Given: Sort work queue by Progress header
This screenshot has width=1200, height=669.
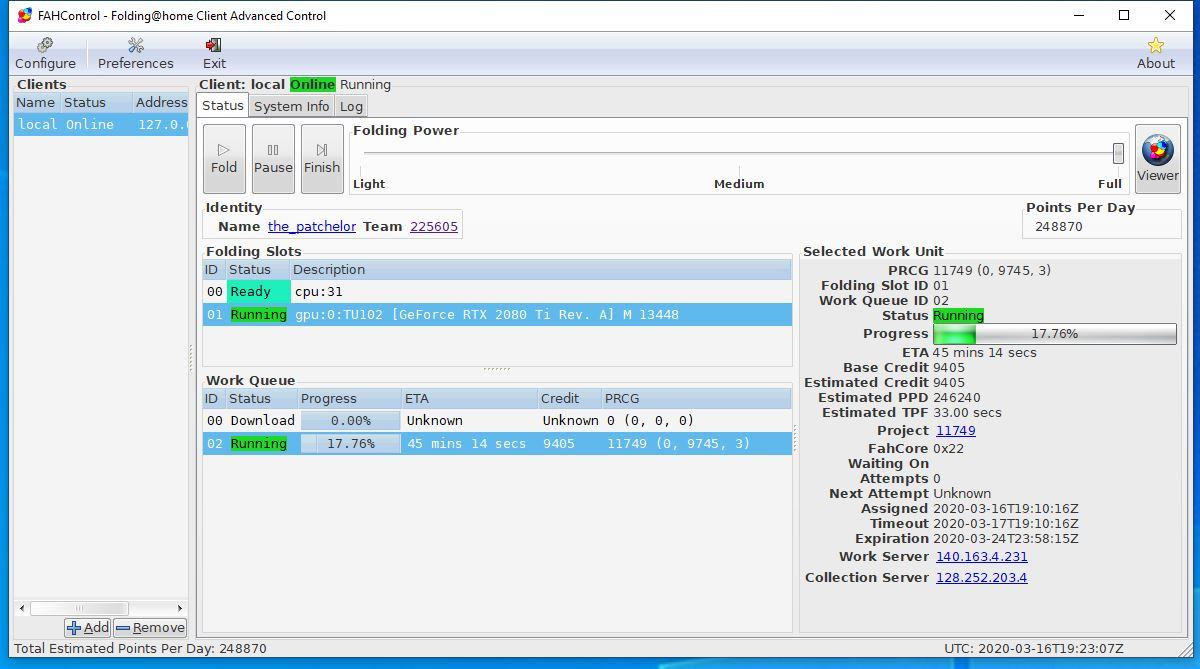Looking at the screenshot, I should point(348,398).
